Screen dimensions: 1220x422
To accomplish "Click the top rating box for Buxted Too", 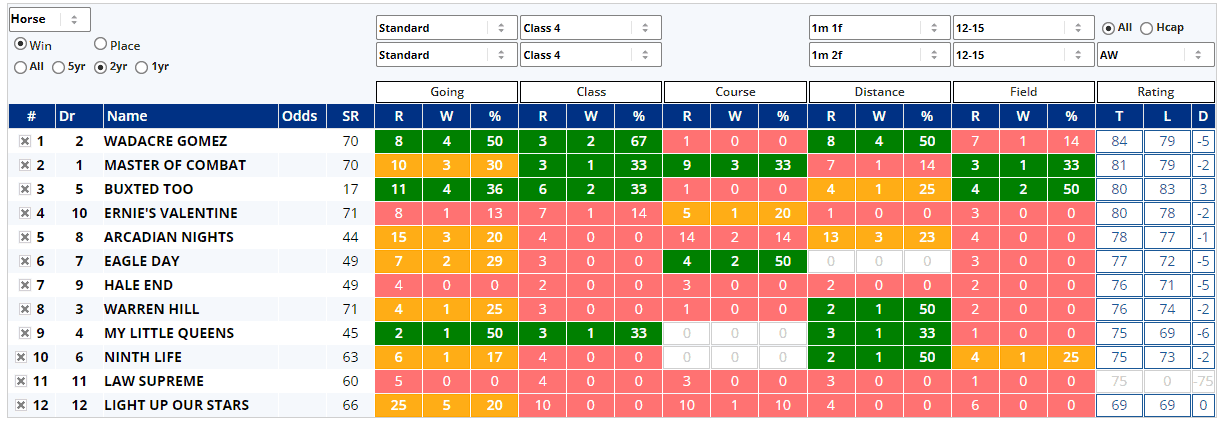I will (x=1118, y=189).
